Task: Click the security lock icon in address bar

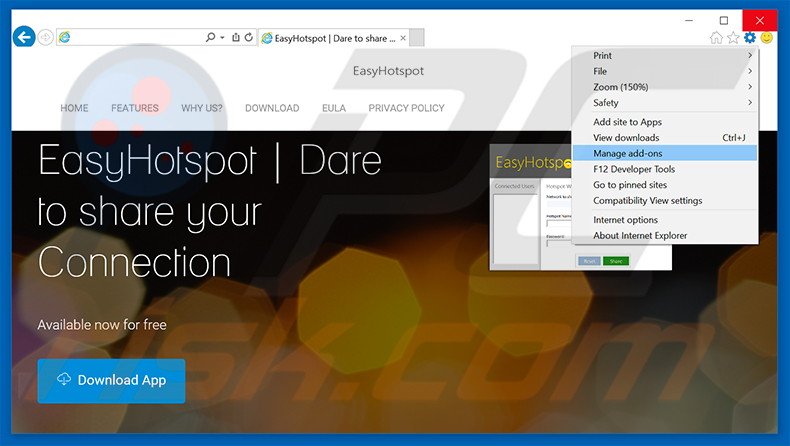Action: pos(236,37)
